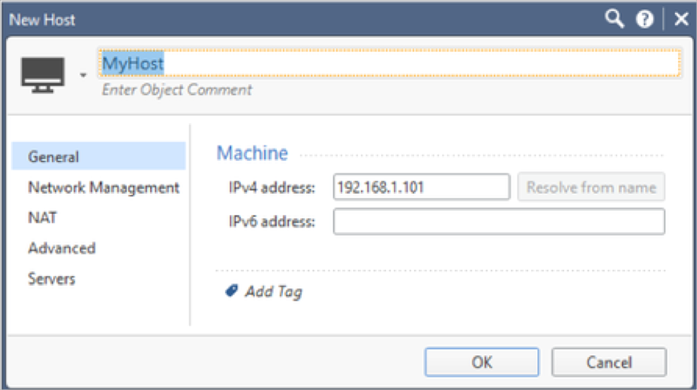This screenshot has height=390, width=697.
Task: Click the OK button
Action: (482, 362)
